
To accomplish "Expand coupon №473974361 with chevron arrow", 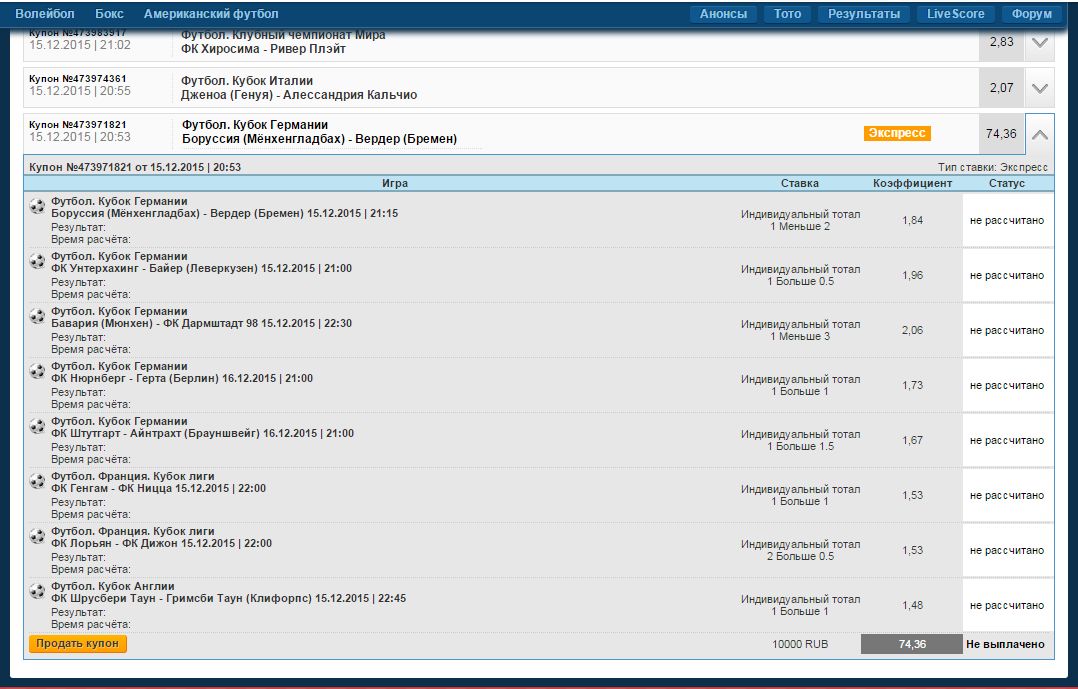I will [x=1040, y=88].
